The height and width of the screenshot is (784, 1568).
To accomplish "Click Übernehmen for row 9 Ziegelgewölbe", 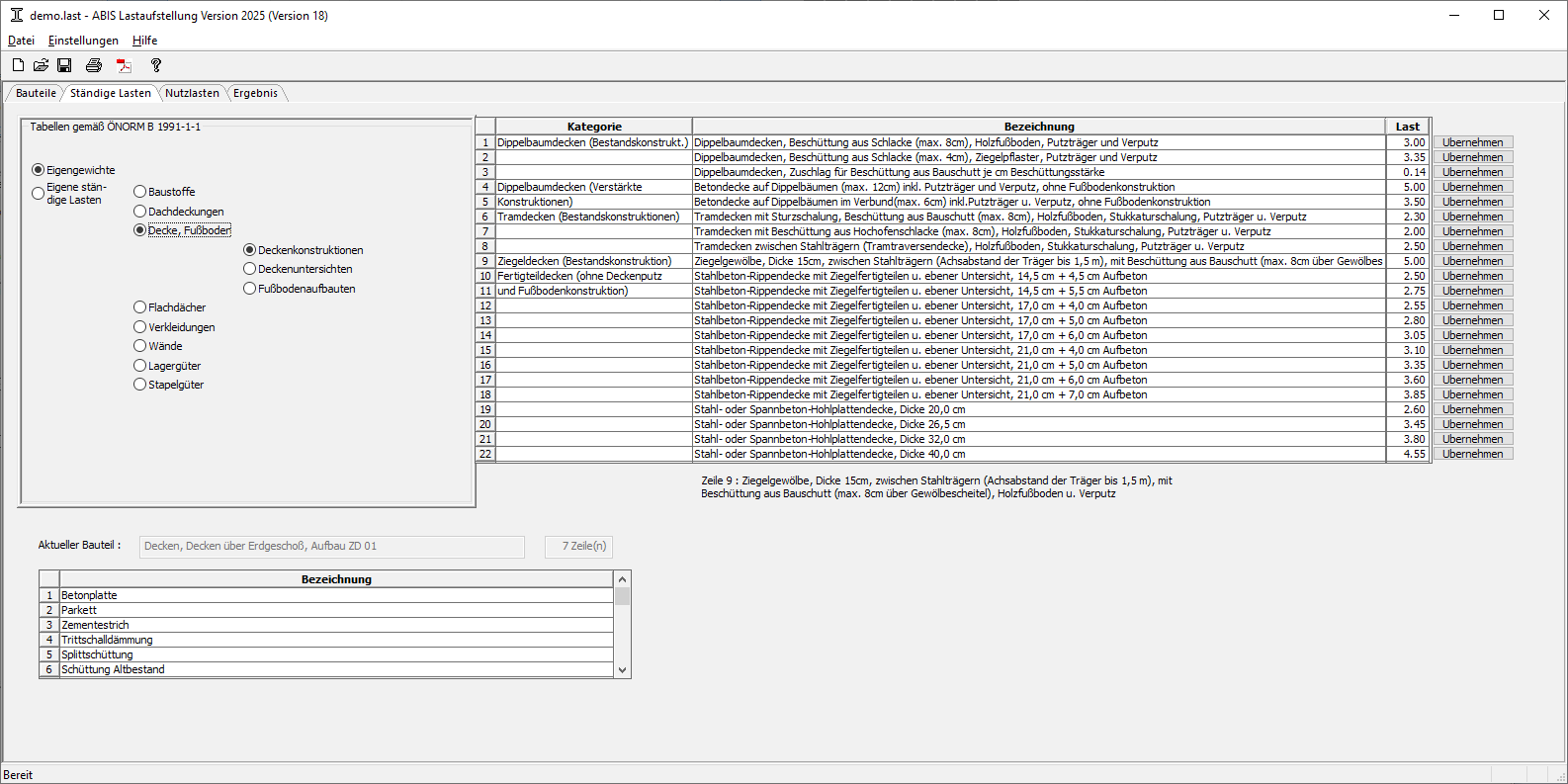I will pyautogui.click(x=1472, y=261).
